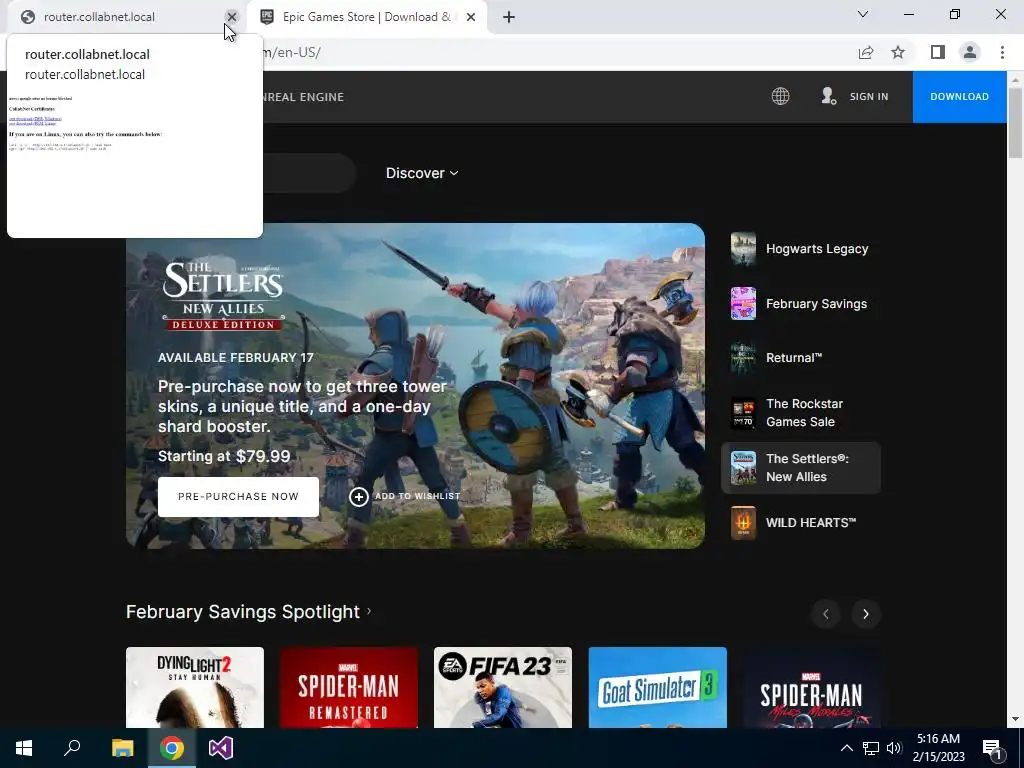The image size is (1024, 768).
Task: Select Hogwarts Legacy in carousel list
Action: tap(801, 249)
